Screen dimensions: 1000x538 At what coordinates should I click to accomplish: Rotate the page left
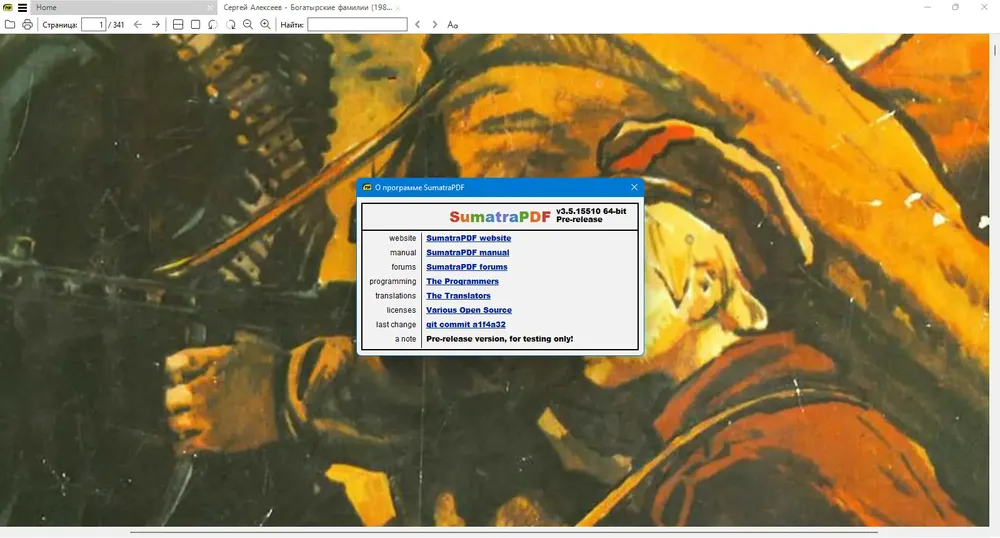pyautogui.click(x=213, y=24)
